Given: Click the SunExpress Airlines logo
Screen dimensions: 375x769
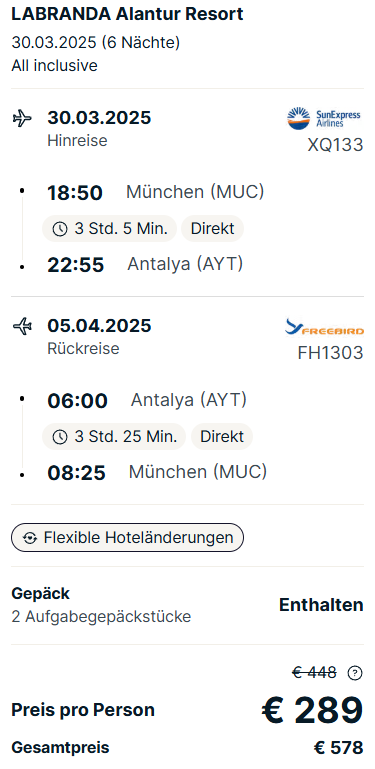Looking at the screenshot, I should pyautogui.click(x=324, y=119).
